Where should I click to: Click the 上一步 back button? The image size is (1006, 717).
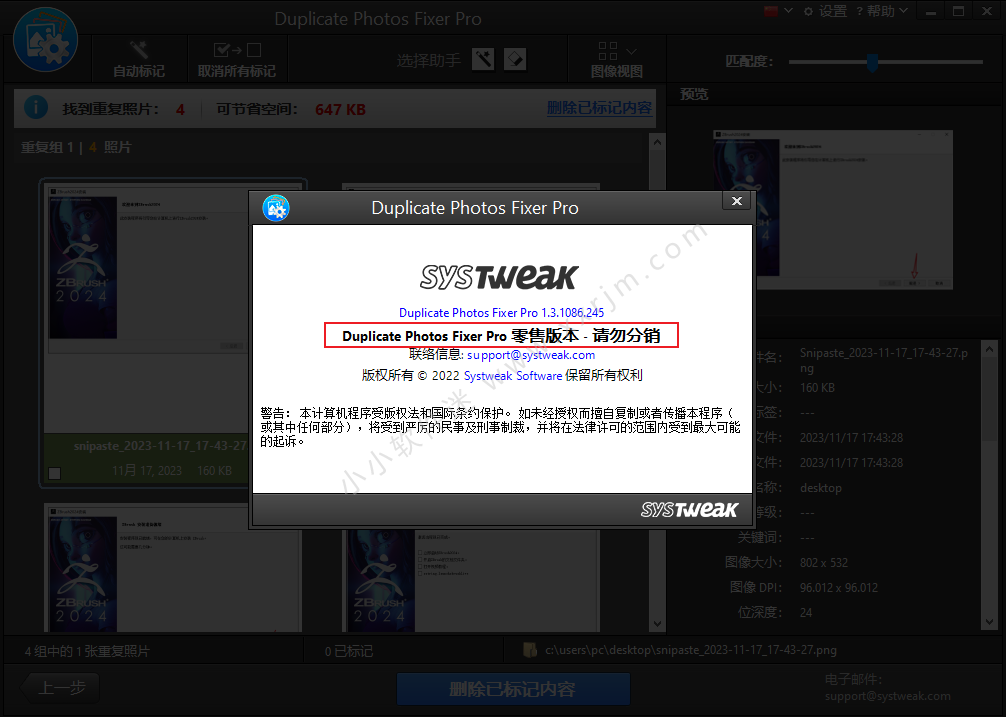(60, 688)
